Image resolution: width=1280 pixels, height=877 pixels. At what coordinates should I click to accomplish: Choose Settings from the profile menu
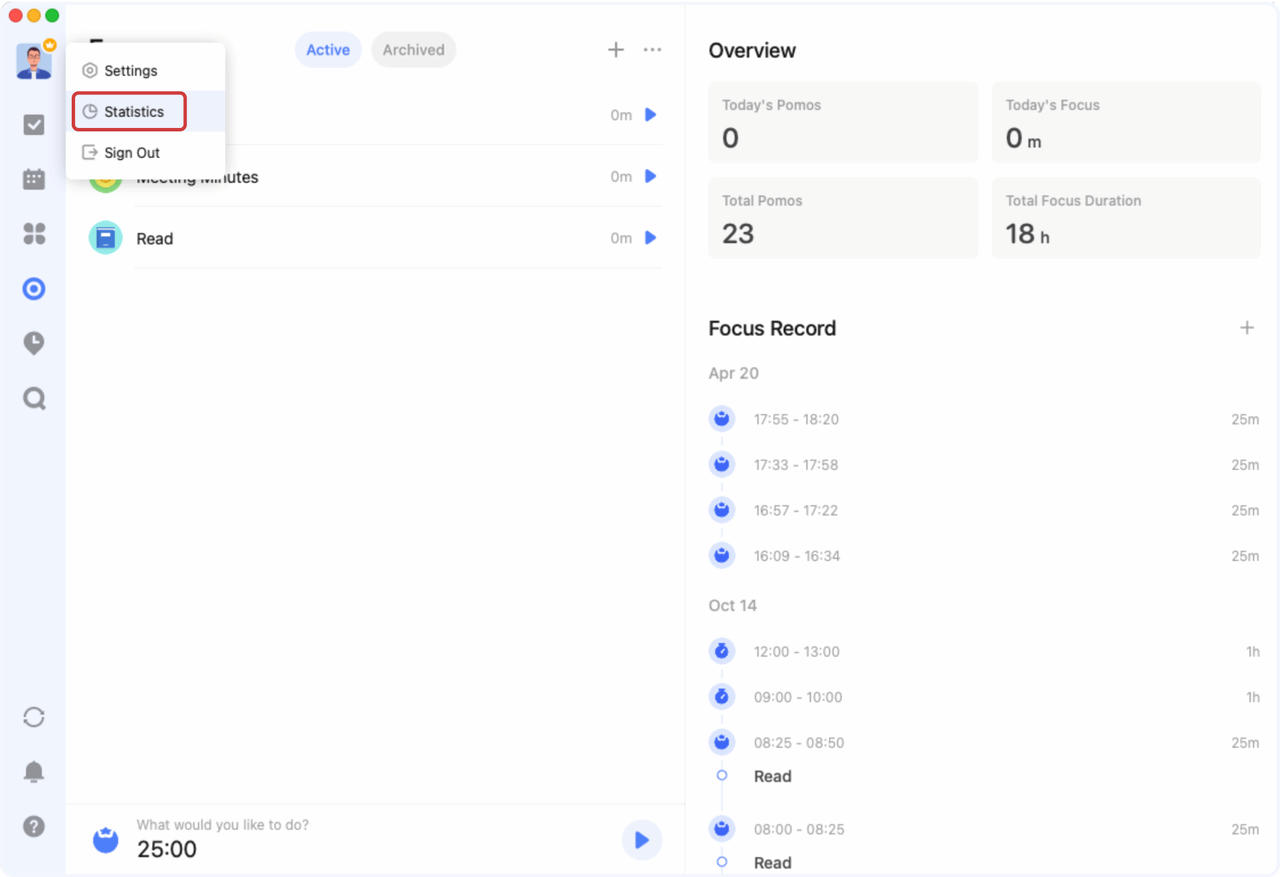point(130,71)
